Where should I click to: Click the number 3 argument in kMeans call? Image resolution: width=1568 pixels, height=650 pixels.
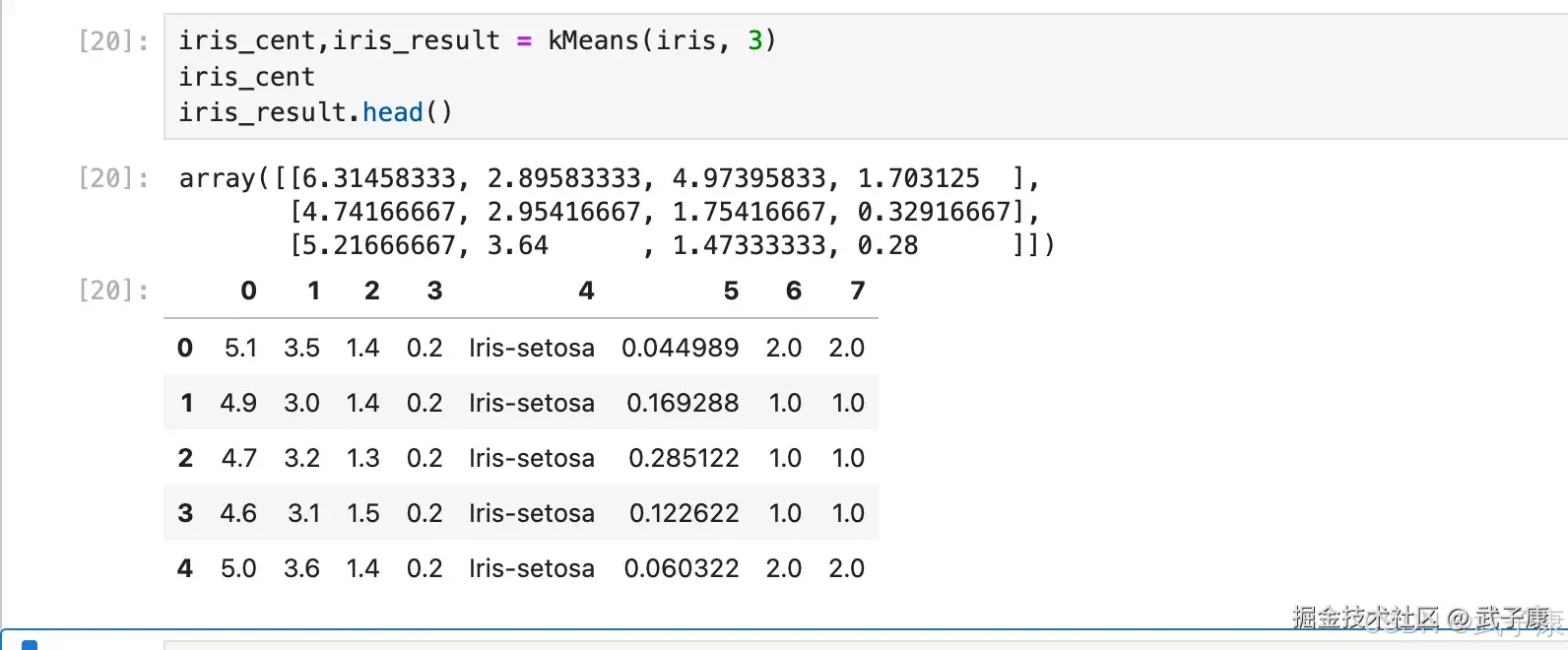coord(754,40)
